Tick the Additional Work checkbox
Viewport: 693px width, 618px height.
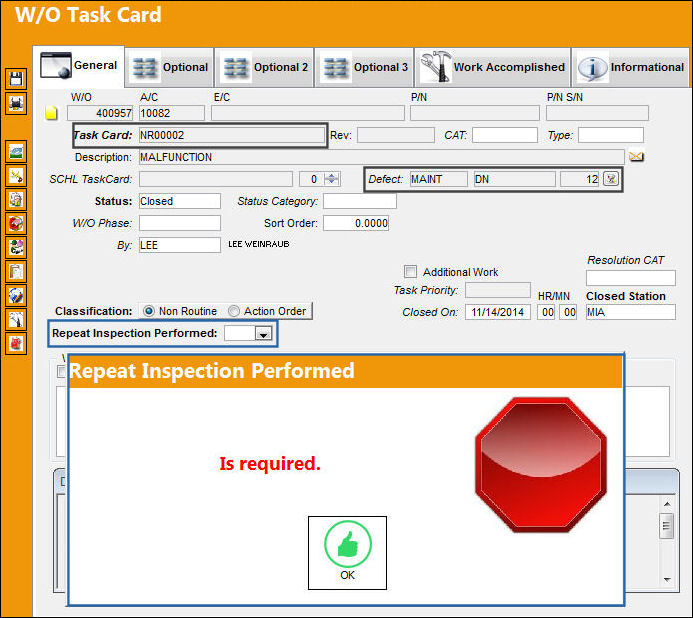coord(410,271)
